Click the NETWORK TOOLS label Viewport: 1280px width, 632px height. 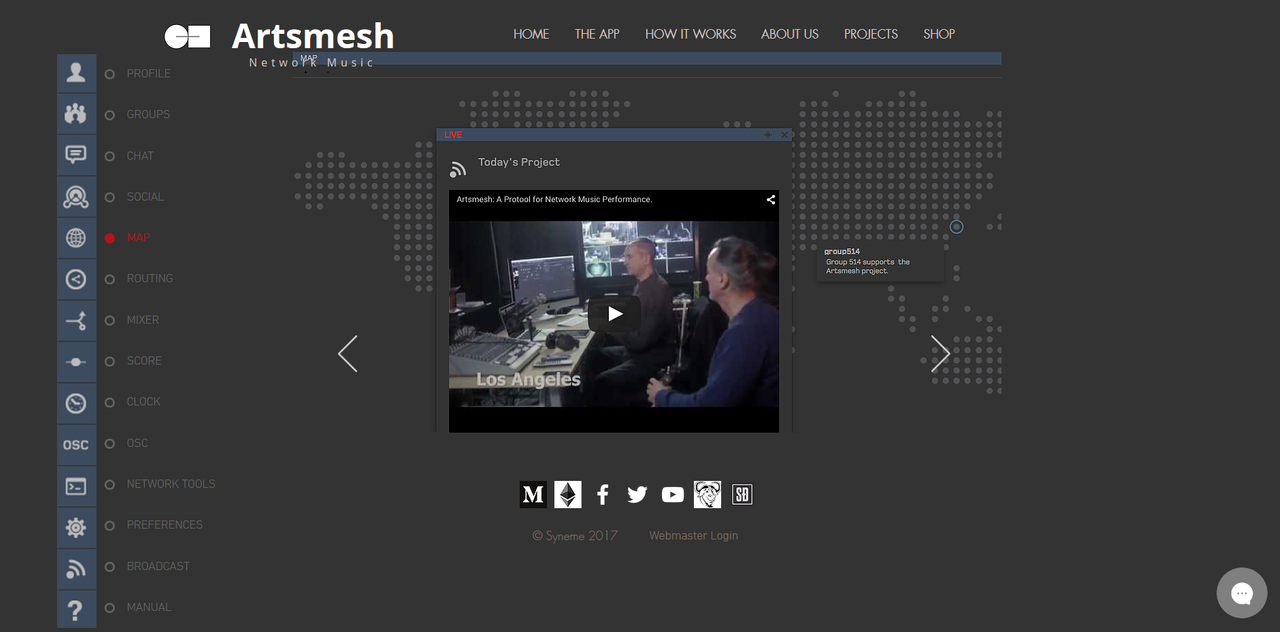(x=171, y=484)
